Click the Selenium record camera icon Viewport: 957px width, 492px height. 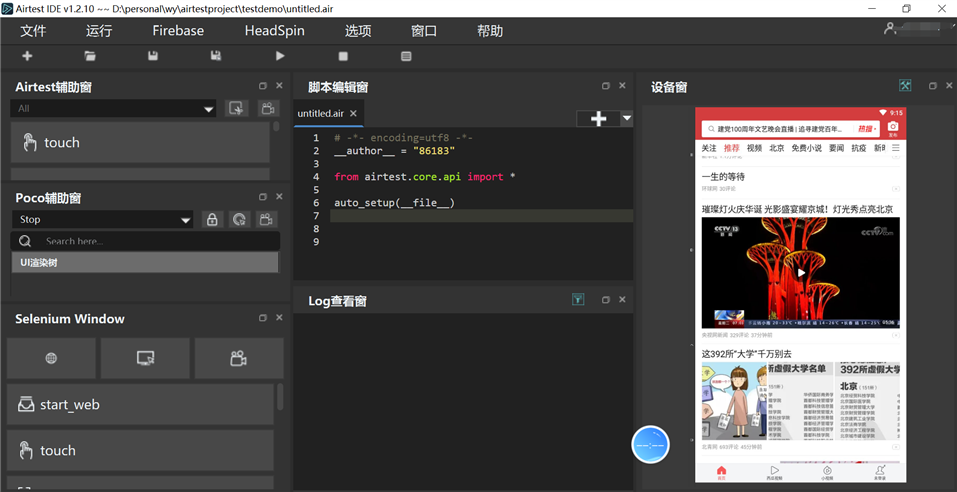[x=239, y=358]
